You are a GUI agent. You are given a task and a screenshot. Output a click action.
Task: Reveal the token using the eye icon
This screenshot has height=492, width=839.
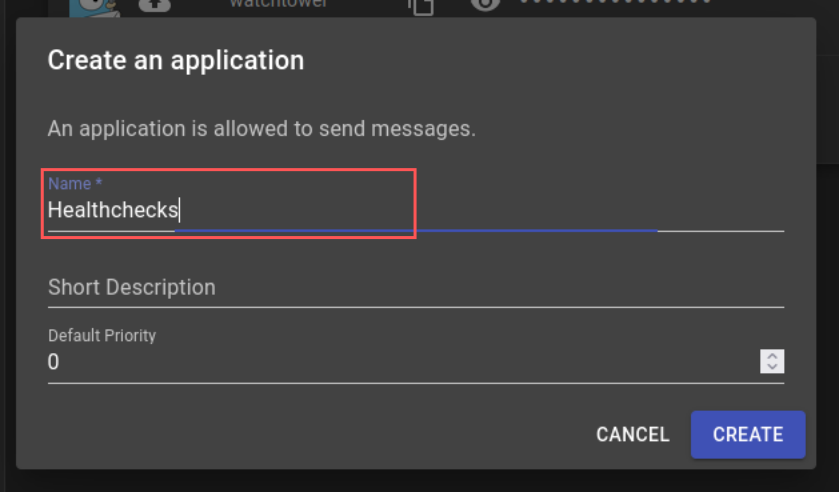(x=484, y=5)
